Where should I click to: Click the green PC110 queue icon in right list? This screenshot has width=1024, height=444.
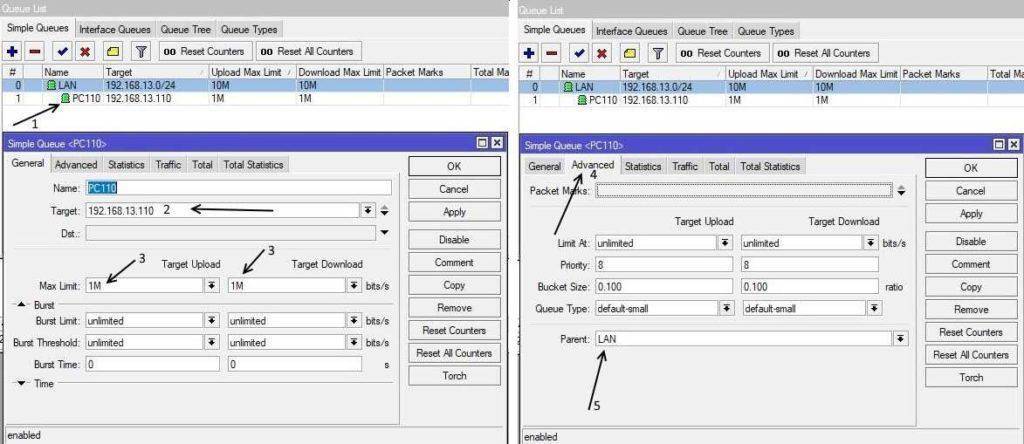click(x=583, y=100)
